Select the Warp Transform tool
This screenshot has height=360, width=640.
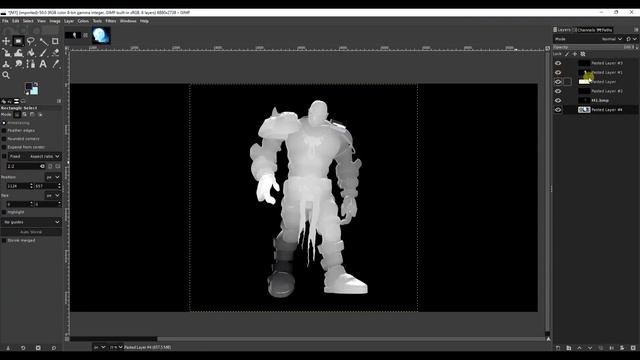coord(18,53)
